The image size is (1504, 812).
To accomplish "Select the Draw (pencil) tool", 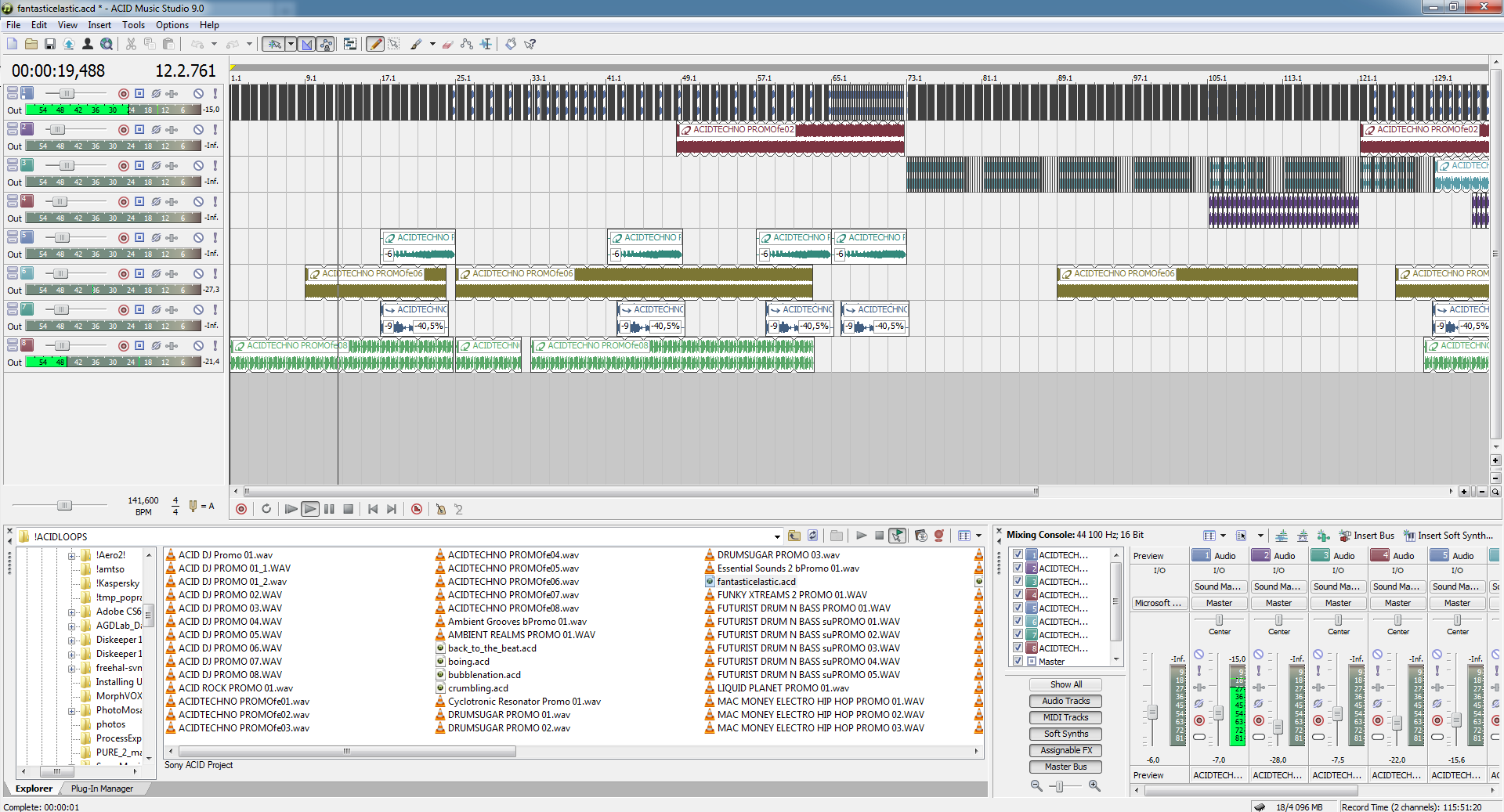I will pyautogui.click(x=375, y=44).
